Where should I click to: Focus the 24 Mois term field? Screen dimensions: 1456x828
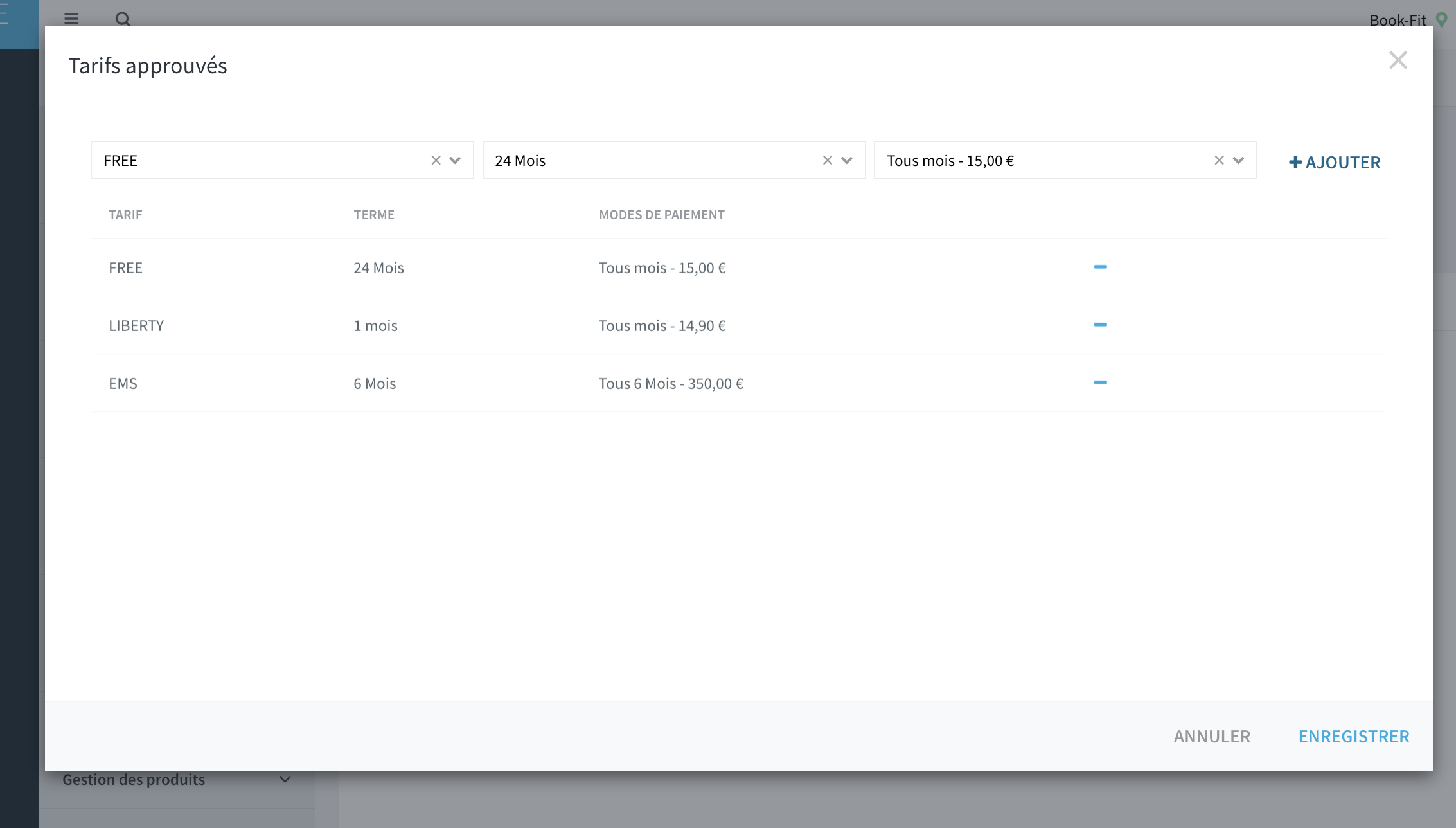tap(674, 160)
